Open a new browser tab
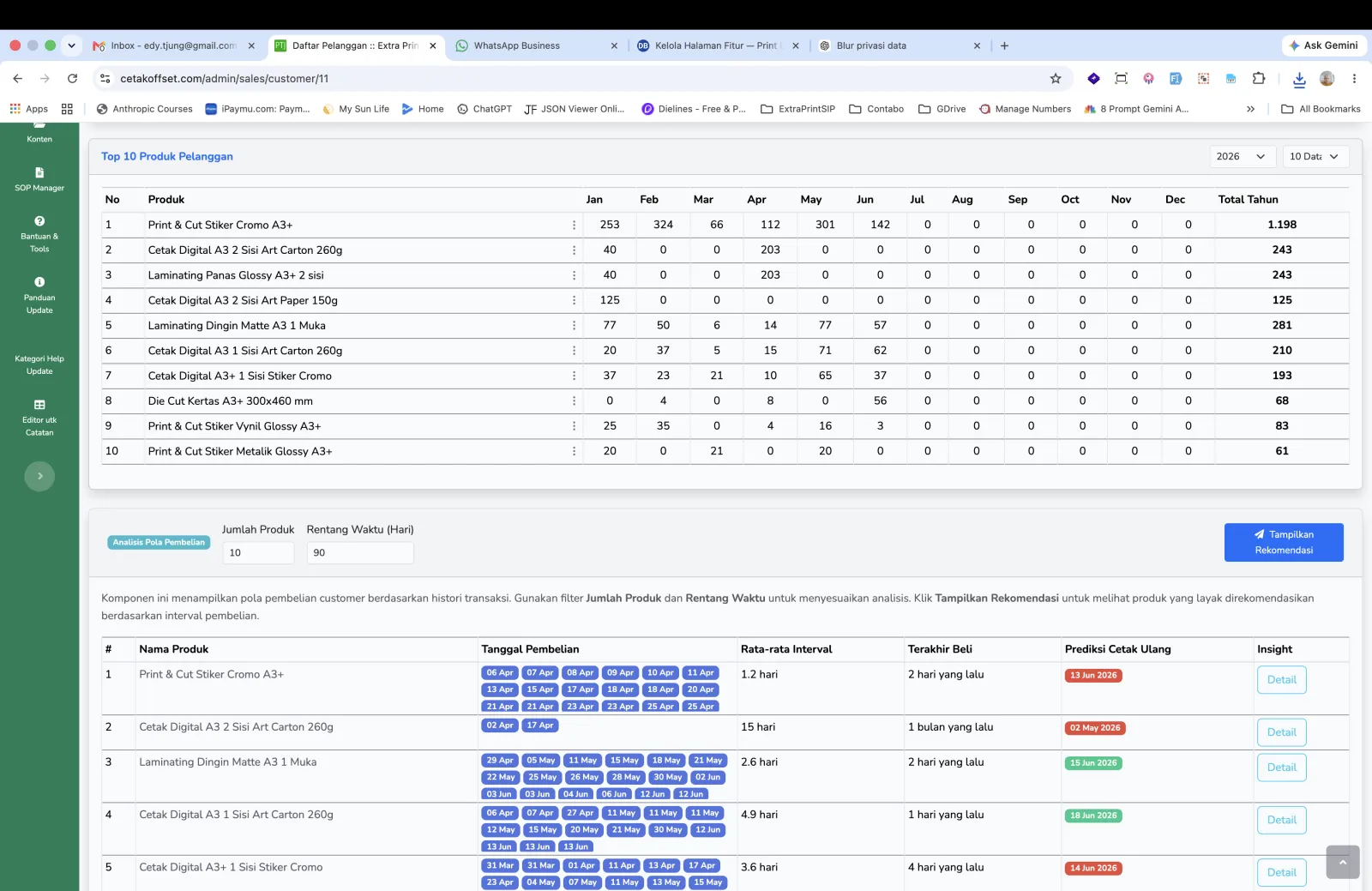This screenshot has width=1372, height=891. 1004,45
